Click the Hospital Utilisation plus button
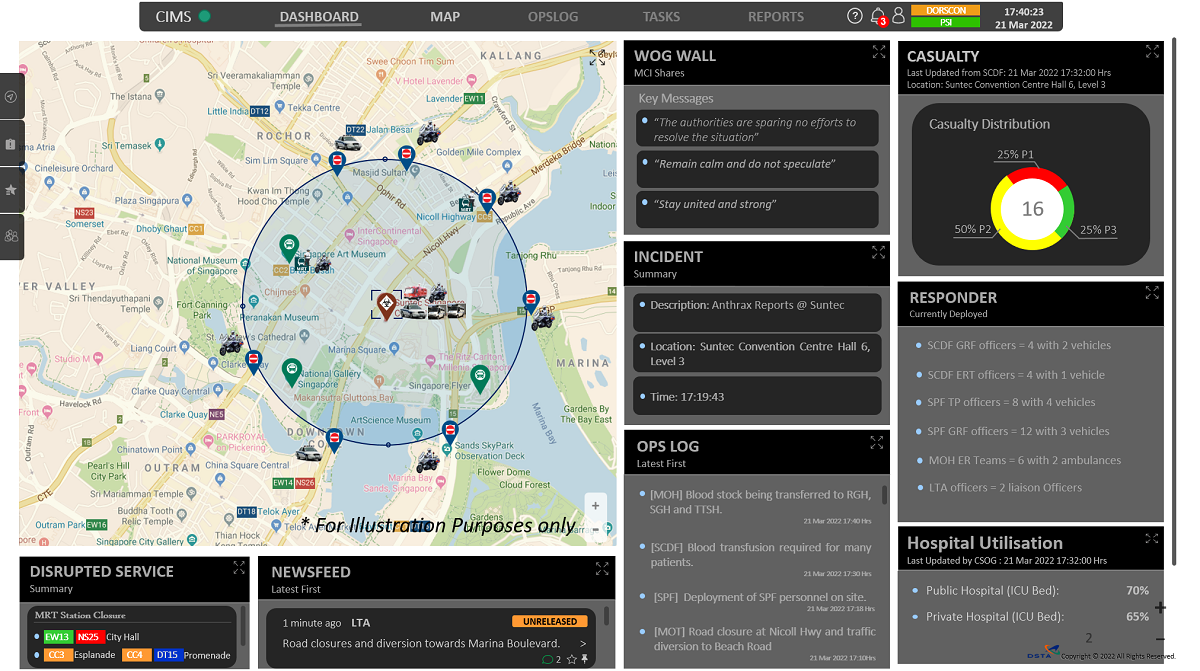Screen dimensions: 1200x671 click(x=1160, y=607)
